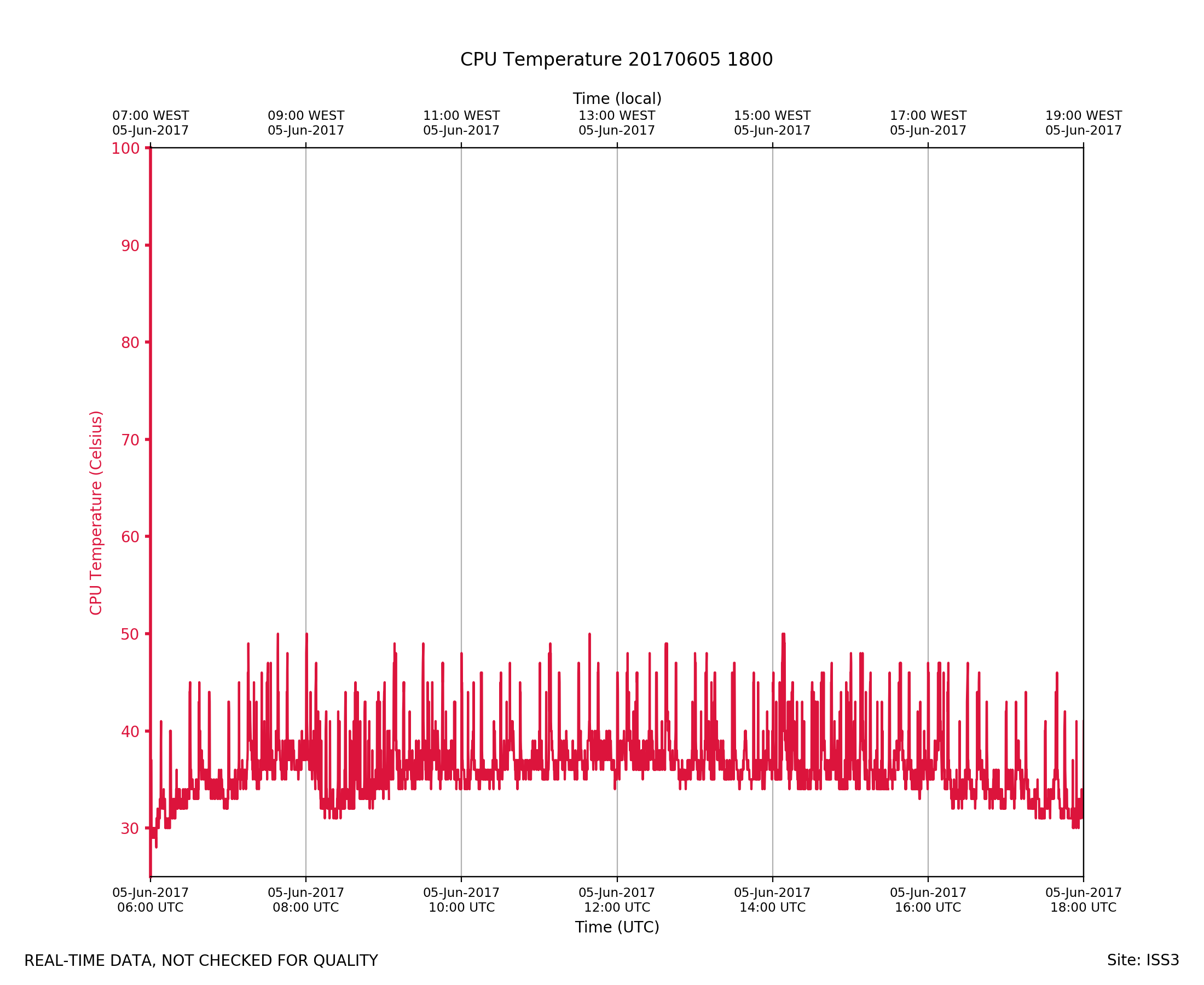Click the 70 y-axis tick label

[130, 440]
